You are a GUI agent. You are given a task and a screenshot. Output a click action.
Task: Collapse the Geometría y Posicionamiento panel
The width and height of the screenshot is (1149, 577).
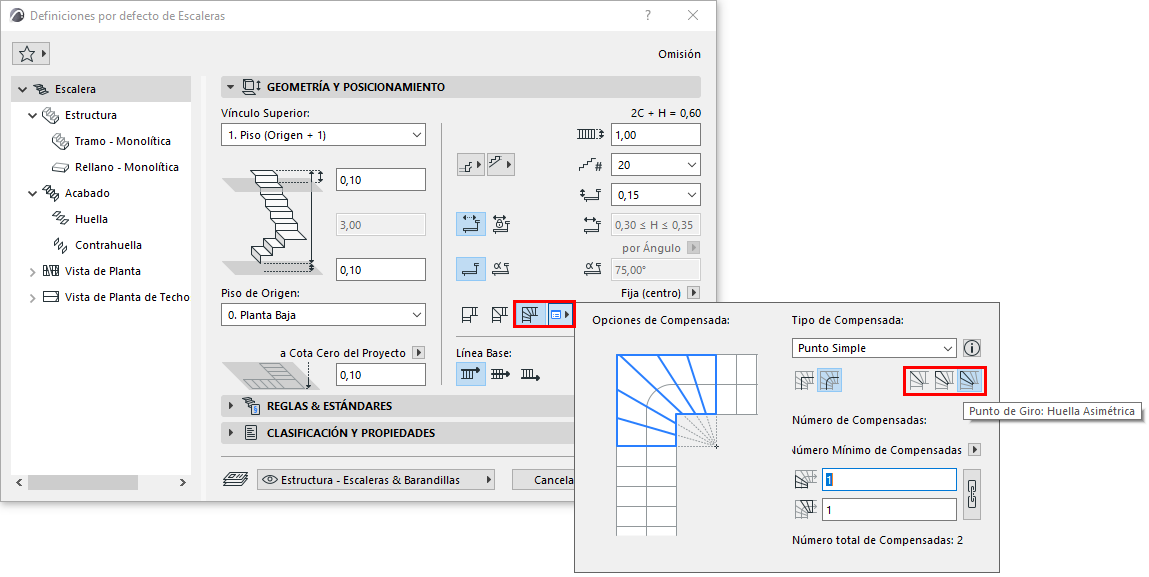[230, 87]
